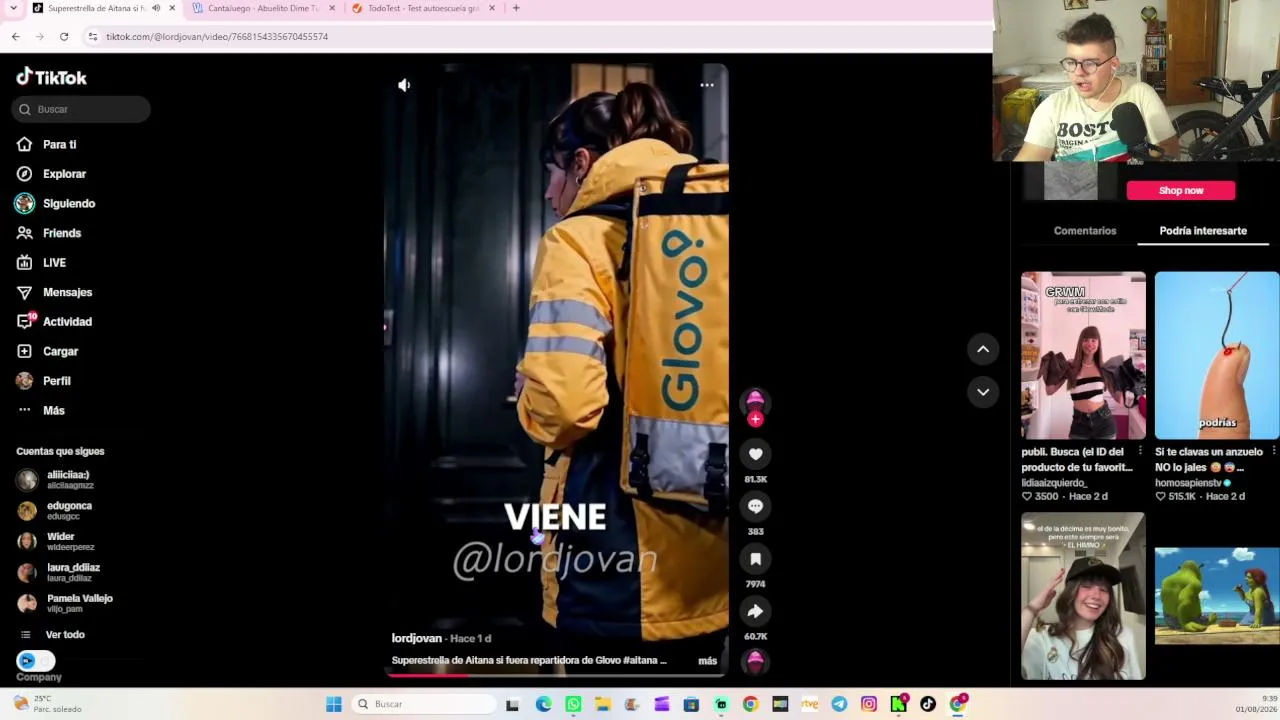Like the video with the heart icon
1280x720 pixels.
pos(755,454)
